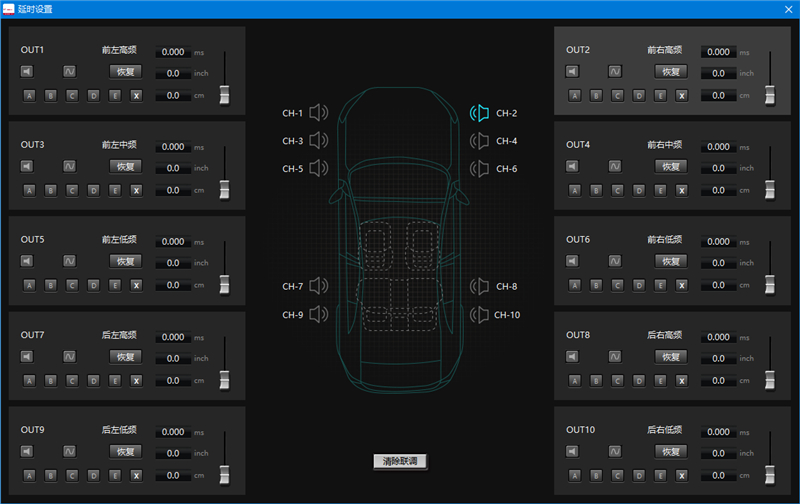The image size is (800, 504).
Task: Click 恢复 (restore) in the OUT10 panel
Action: [671, 451]
